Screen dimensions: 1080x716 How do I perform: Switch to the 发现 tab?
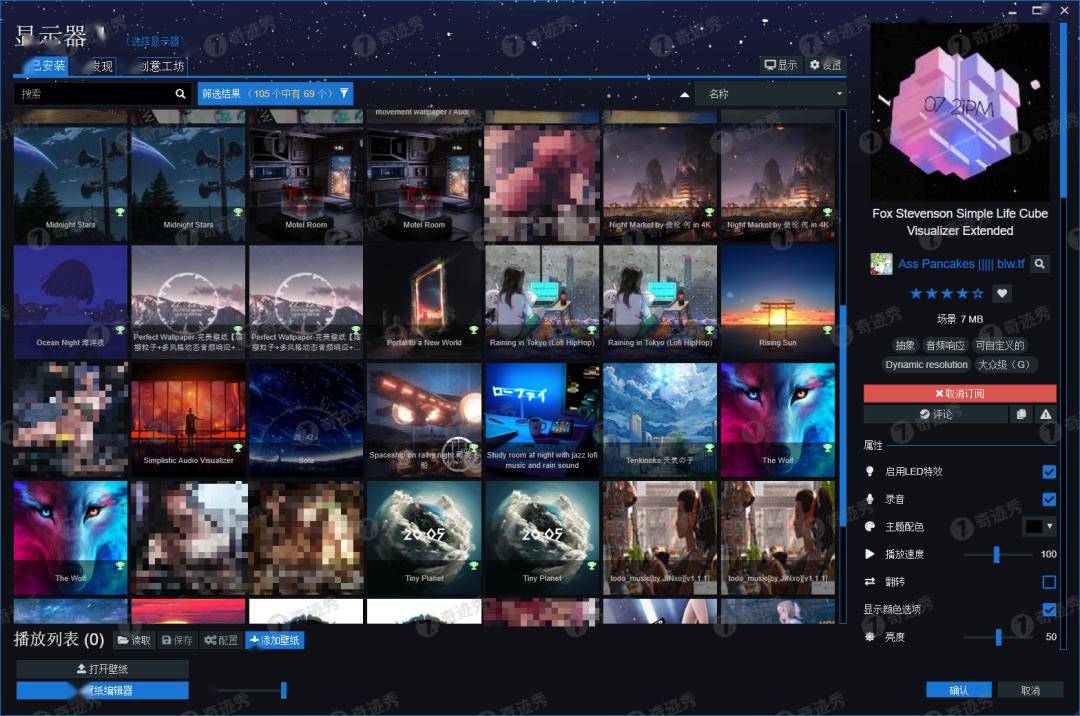point(104,67)
